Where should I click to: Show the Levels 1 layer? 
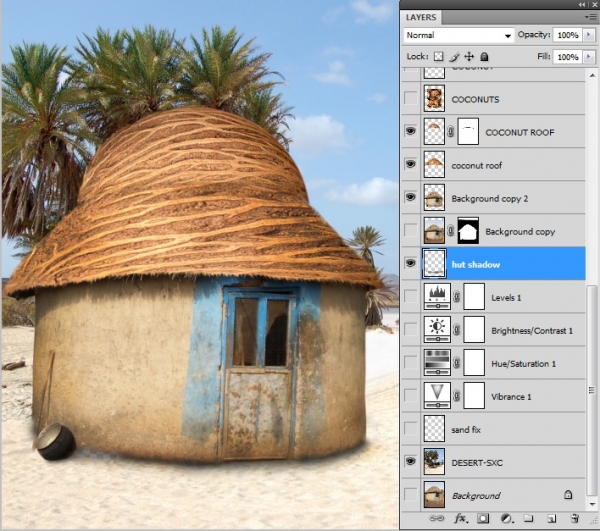click(x=411, y=296)
